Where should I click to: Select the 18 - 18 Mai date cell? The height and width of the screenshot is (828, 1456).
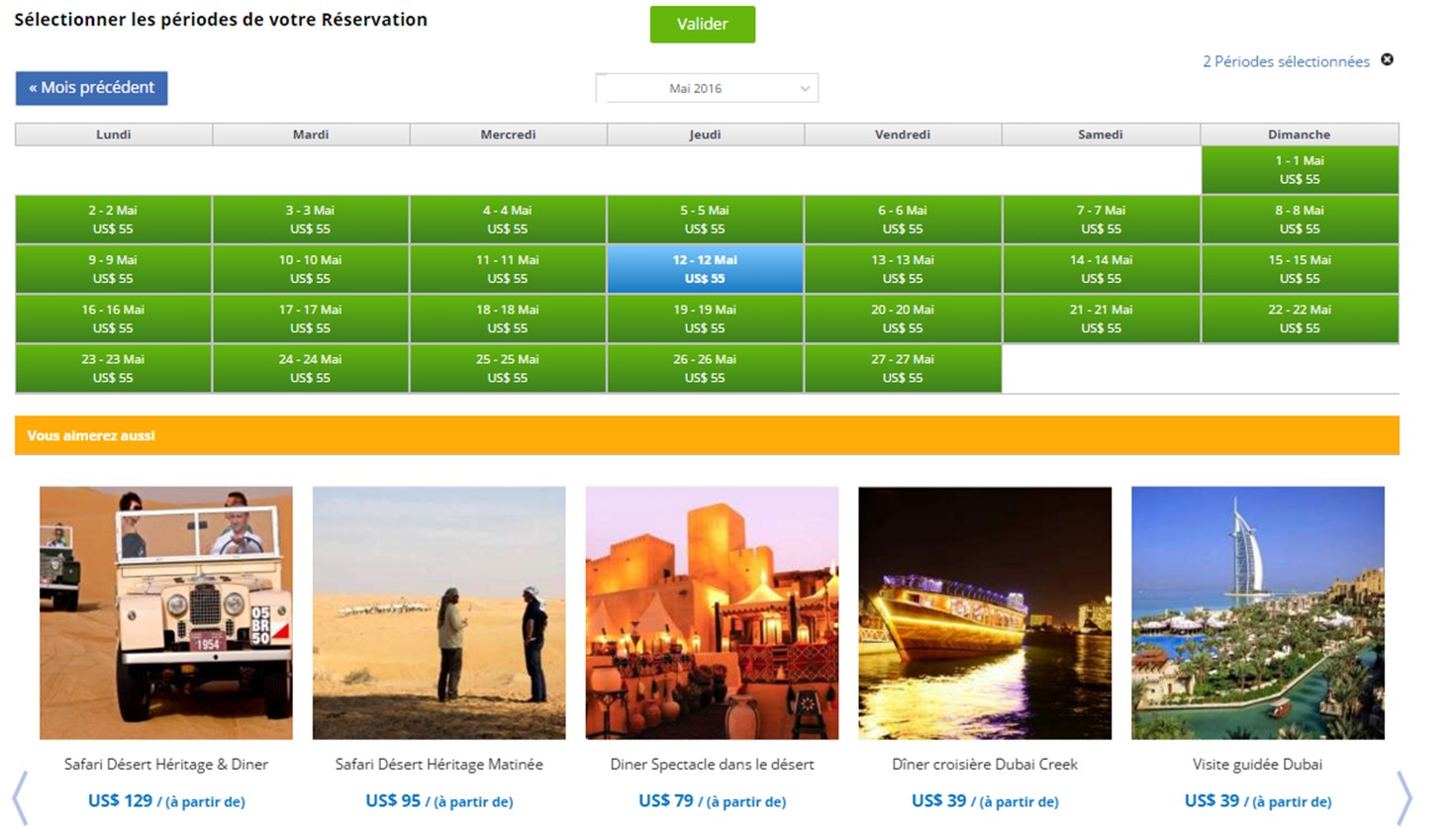(508, 319)
